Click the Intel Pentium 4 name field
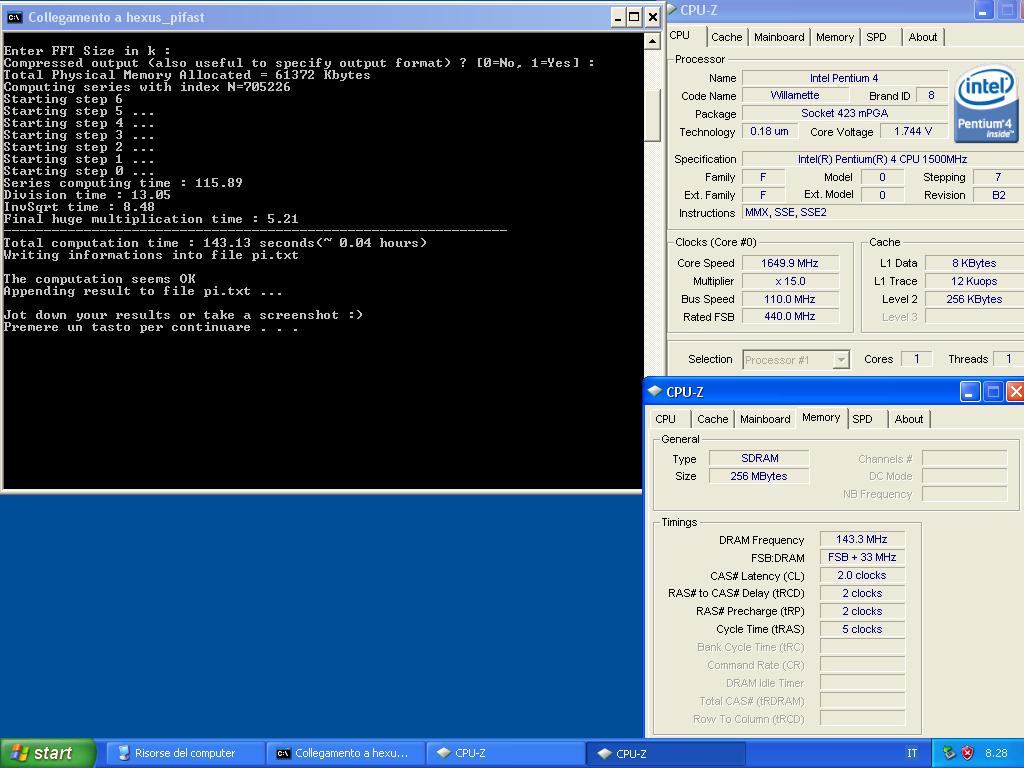 tap(844, 78)
